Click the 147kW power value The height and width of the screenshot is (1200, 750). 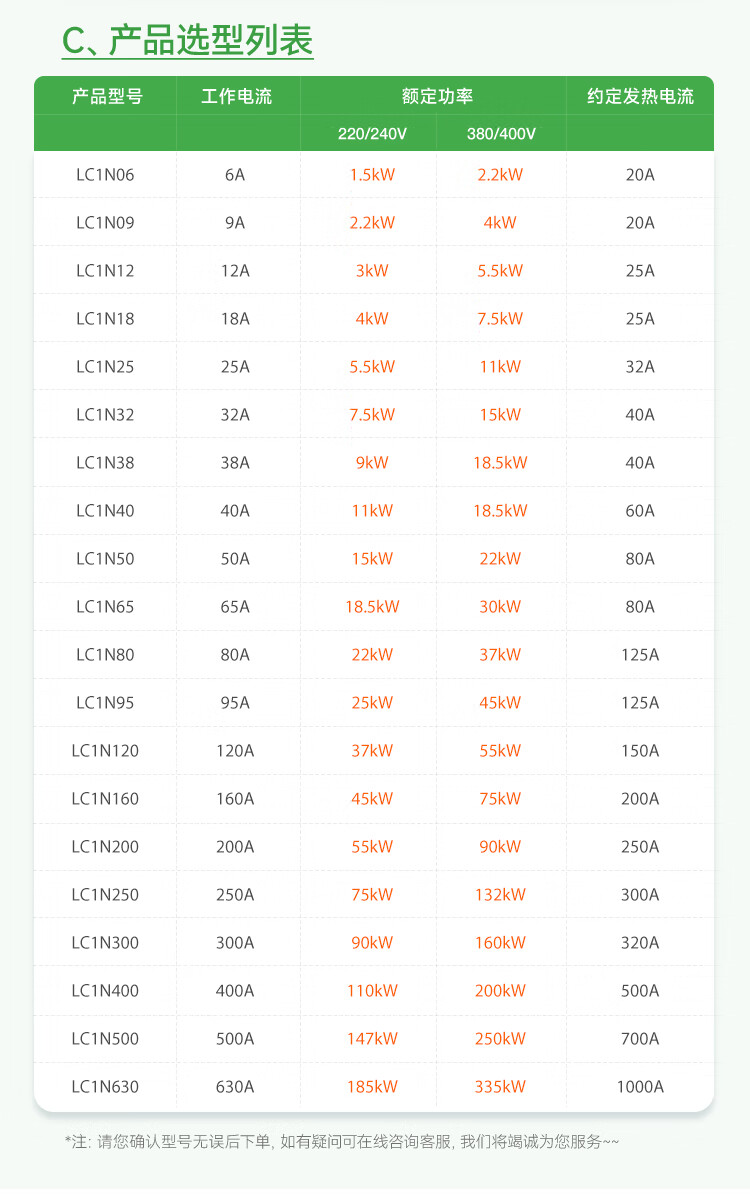[372, 1039]
